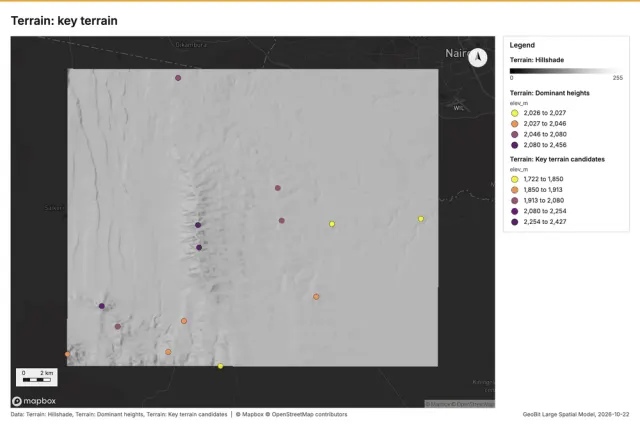Select the orange 2,027 to 2,046 swatch

coord(515,124)
